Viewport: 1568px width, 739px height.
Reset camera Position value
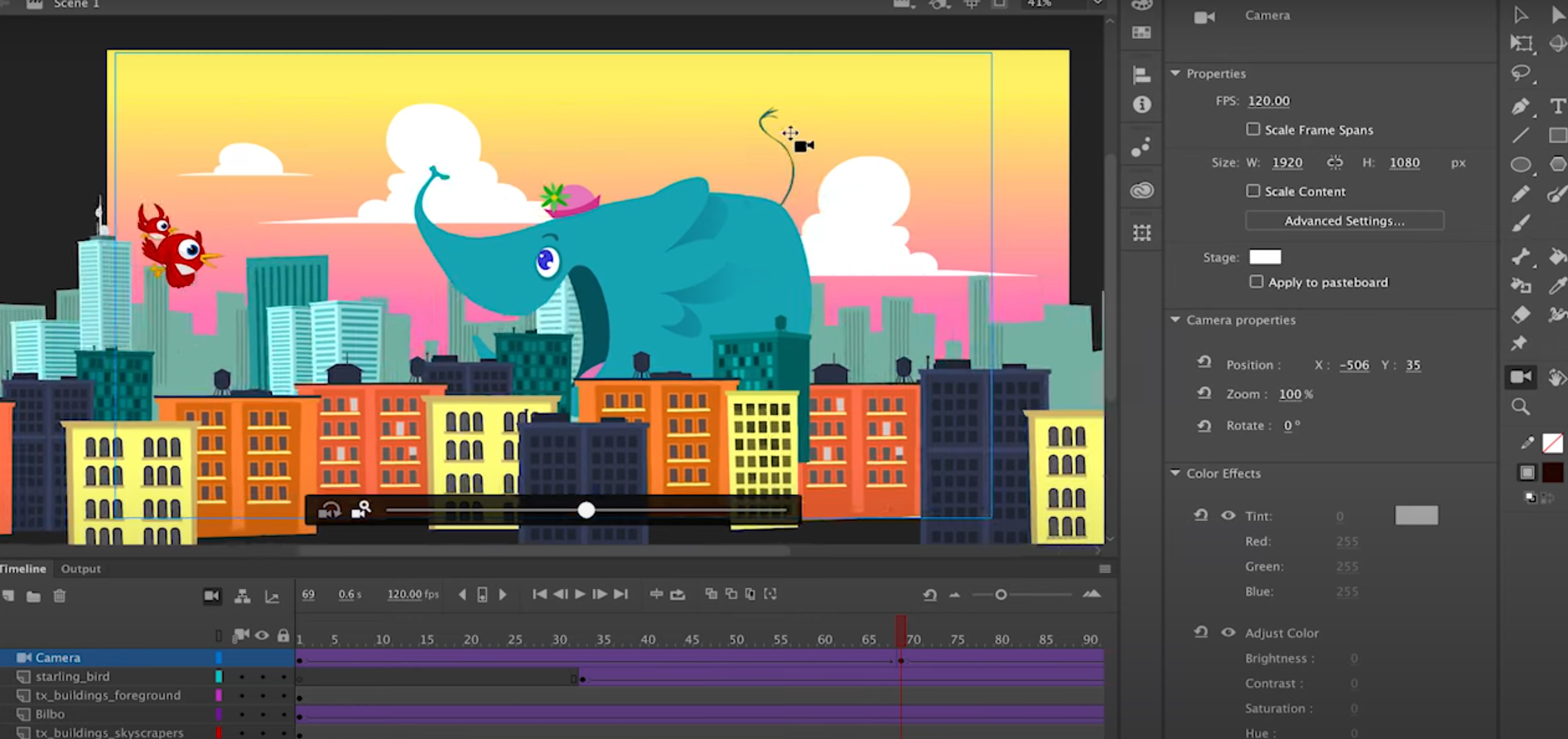pos(1204,362)
